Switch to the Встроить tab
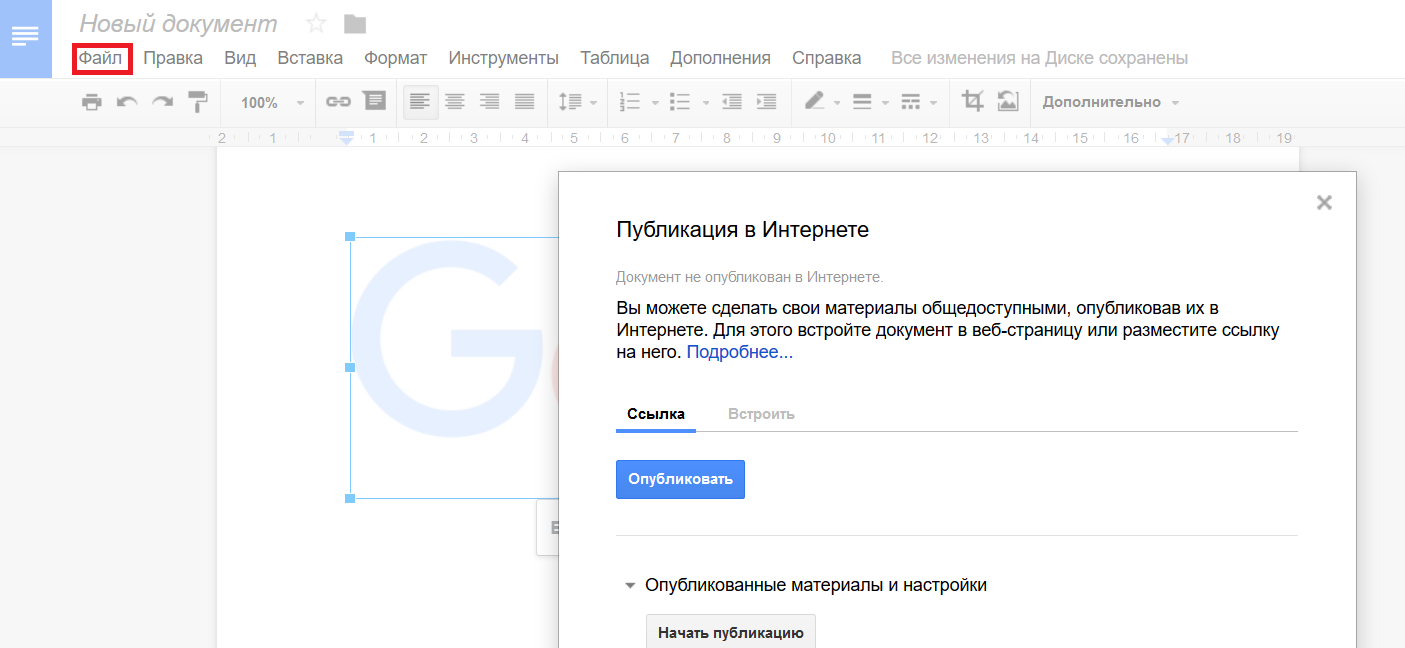 click(761, 414)
